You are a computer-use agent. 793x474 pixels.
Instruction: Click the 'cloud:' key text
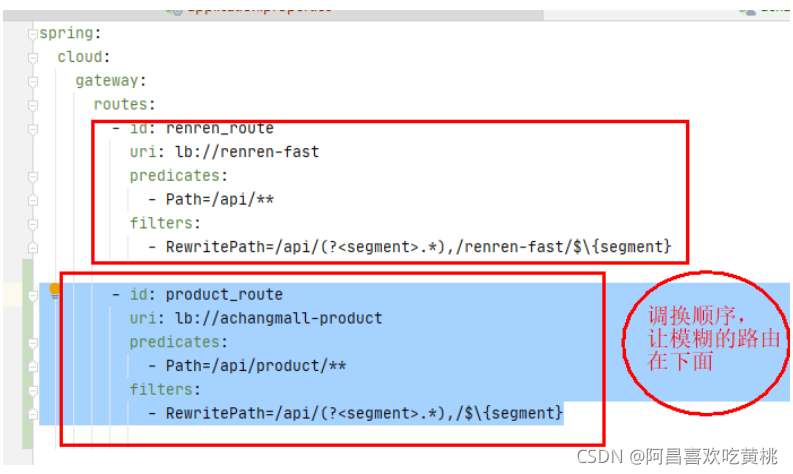coord(83,57)
